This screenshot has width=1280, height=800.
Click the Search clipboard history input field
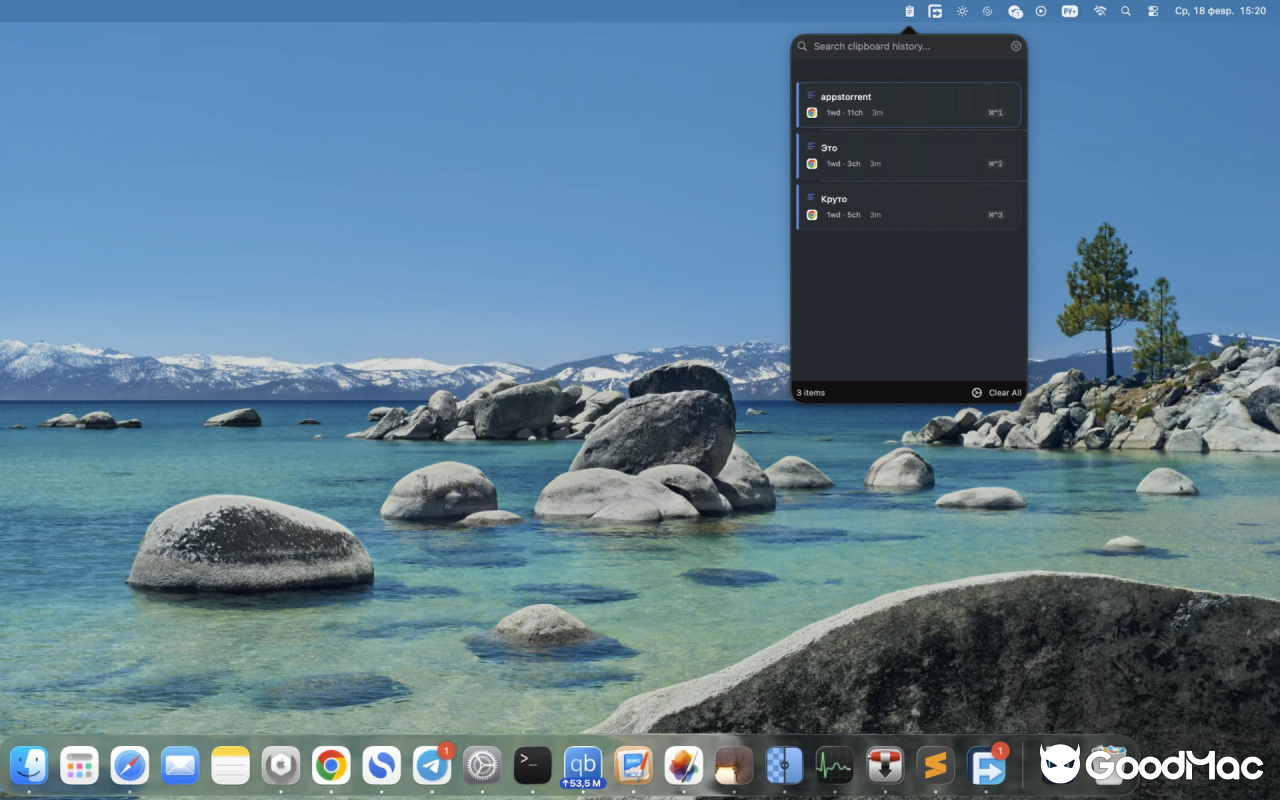tap(890, 46)
